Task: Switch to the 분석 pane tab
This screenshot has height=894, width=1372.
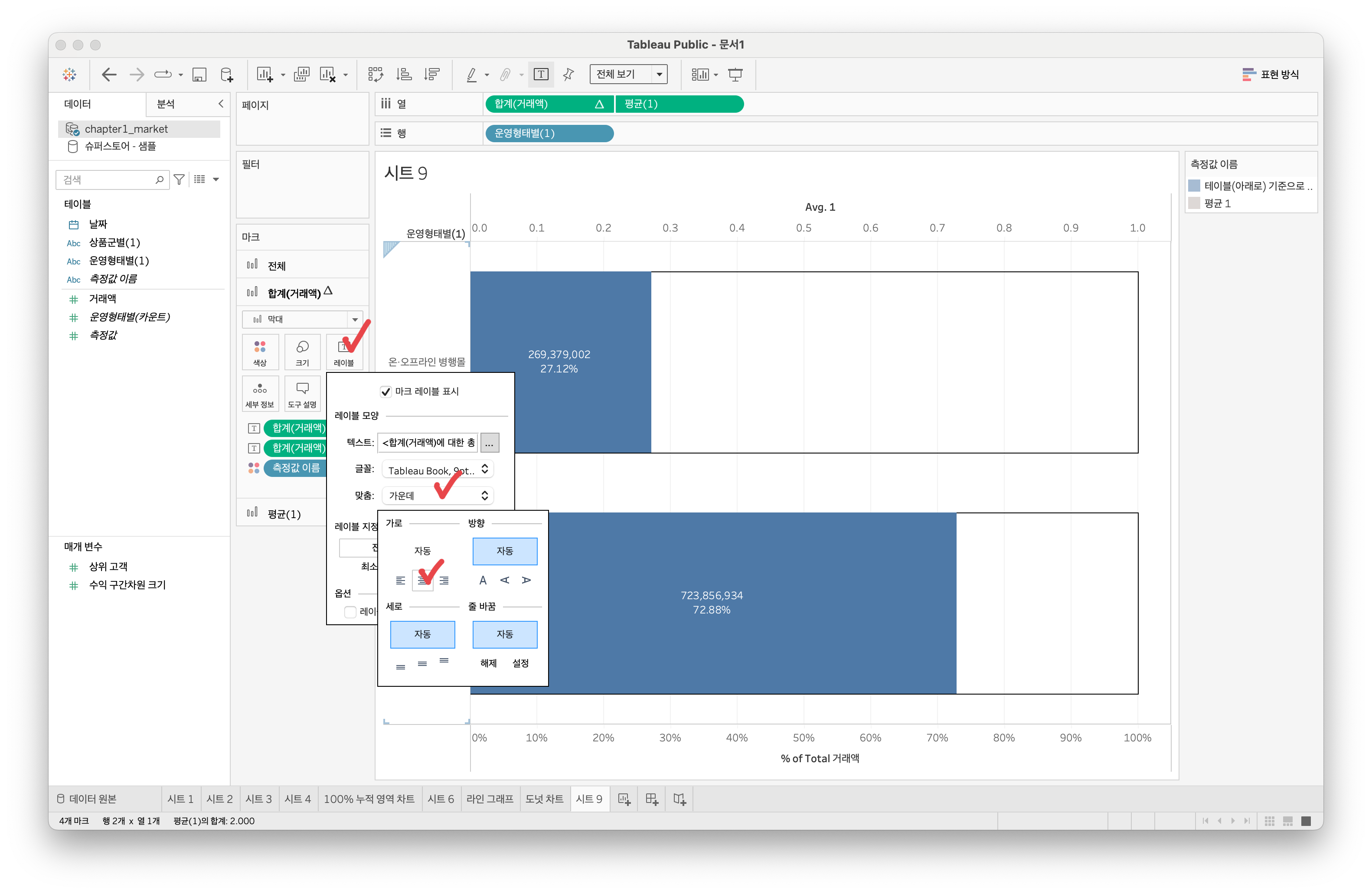Action: point(166,104)
